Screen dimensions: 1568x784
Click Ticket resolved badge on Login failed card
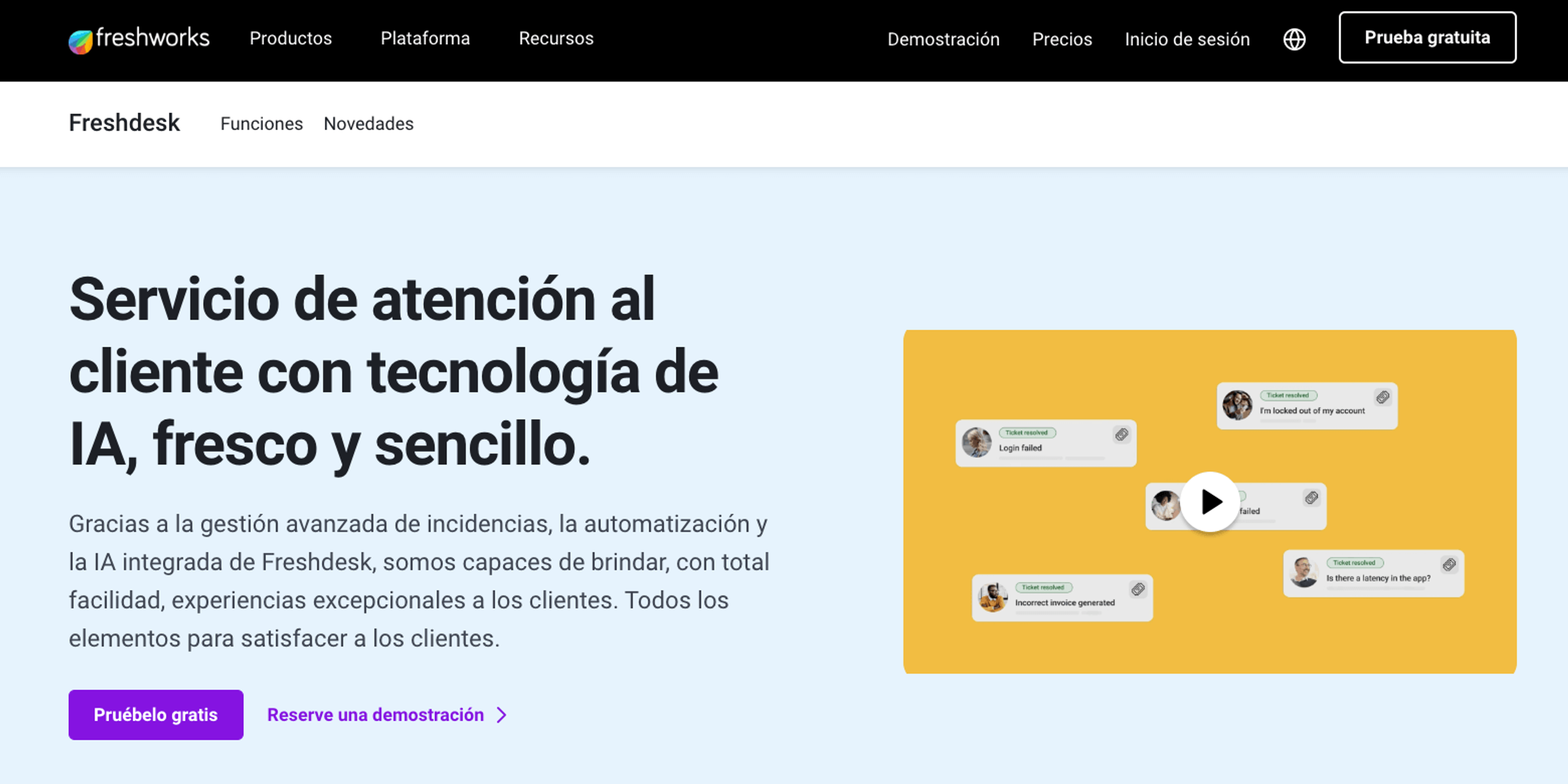[x=1027, y=433]
